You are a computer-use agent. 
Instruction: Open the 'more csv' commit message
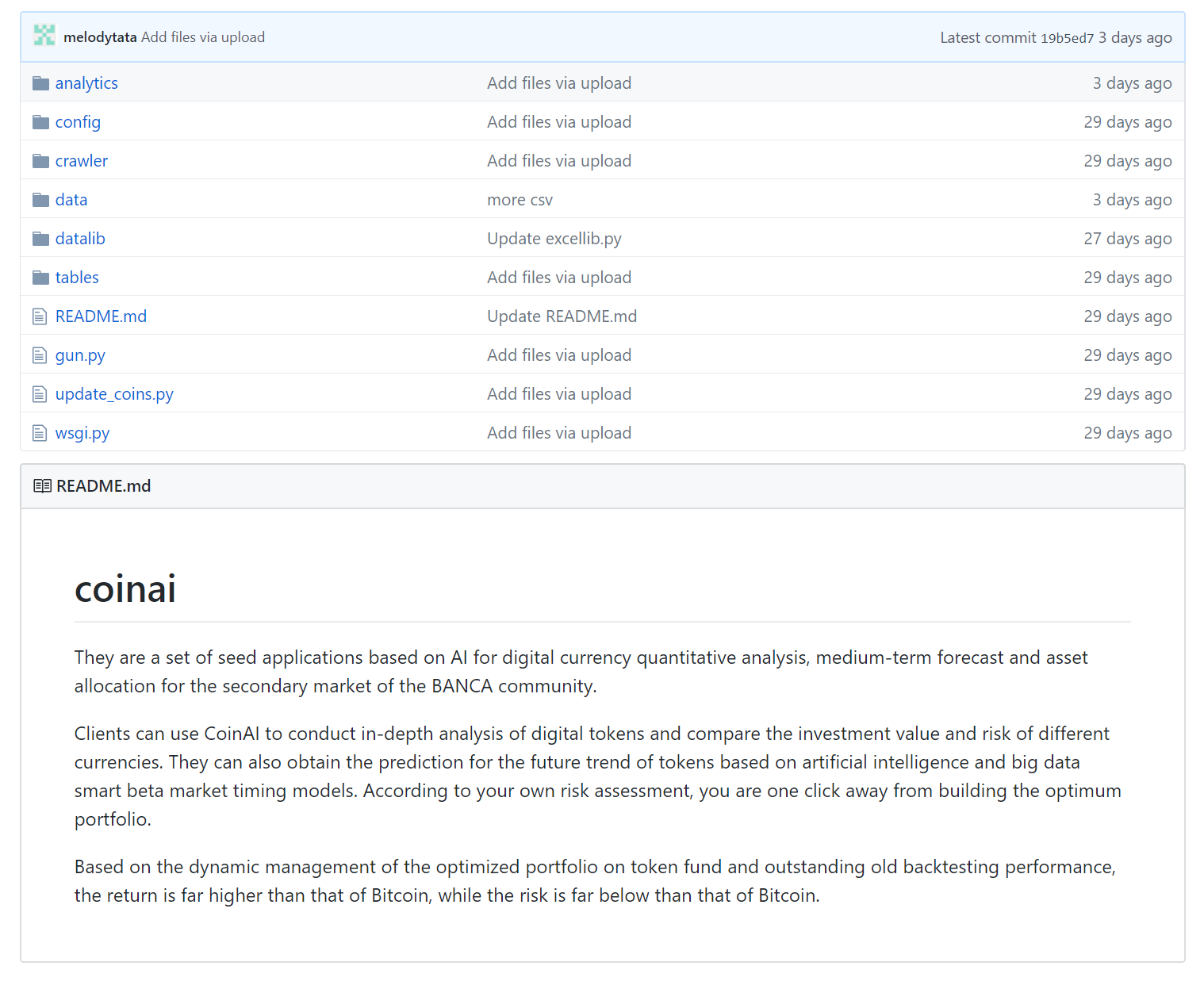520,200
